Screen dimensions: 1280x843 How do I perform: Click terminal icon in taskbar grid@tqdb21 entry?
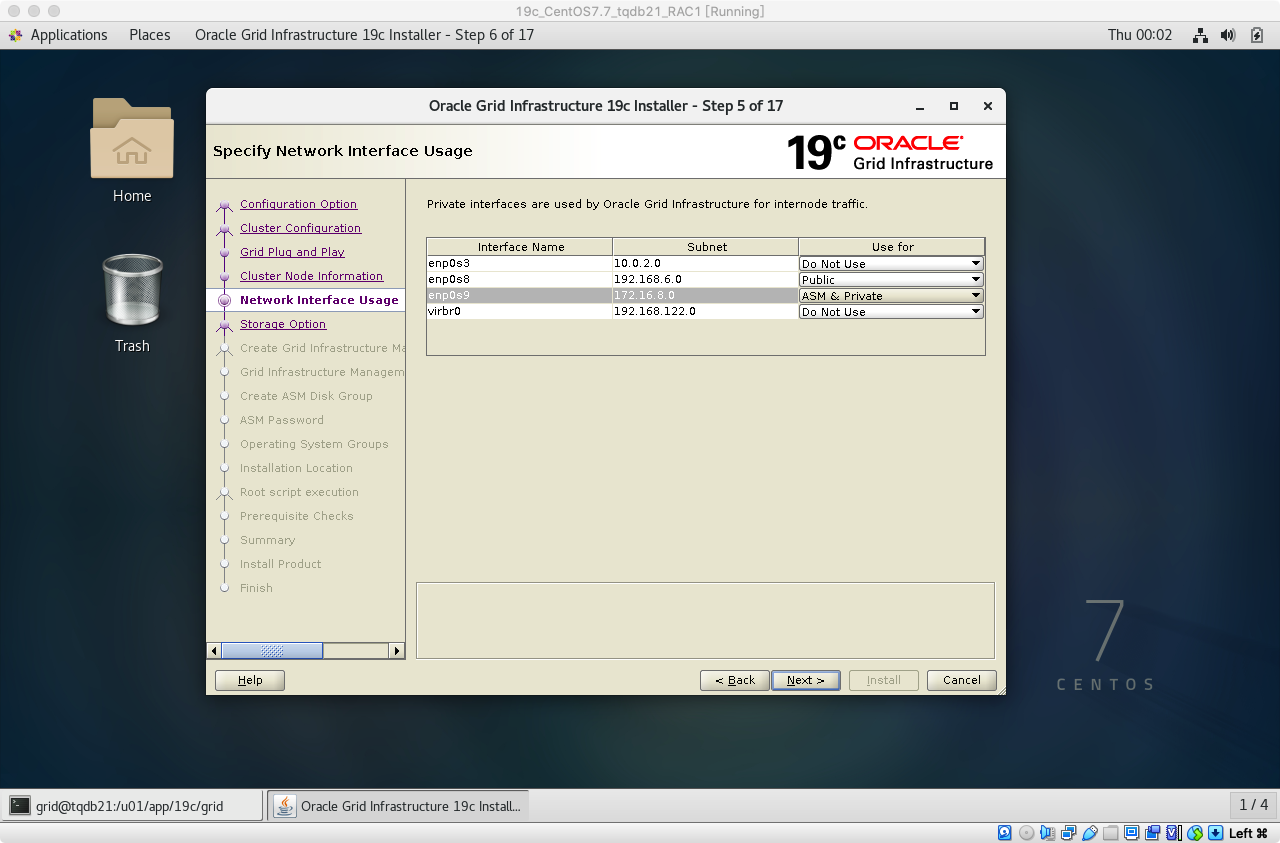tap(20, 806)
